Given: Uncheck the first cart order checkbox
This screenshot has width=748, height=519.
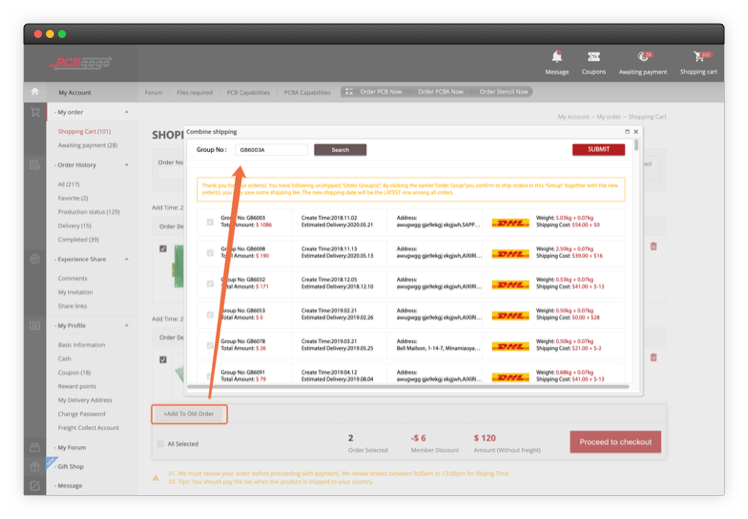Looking at the screenshot, I should coord(163,249).
